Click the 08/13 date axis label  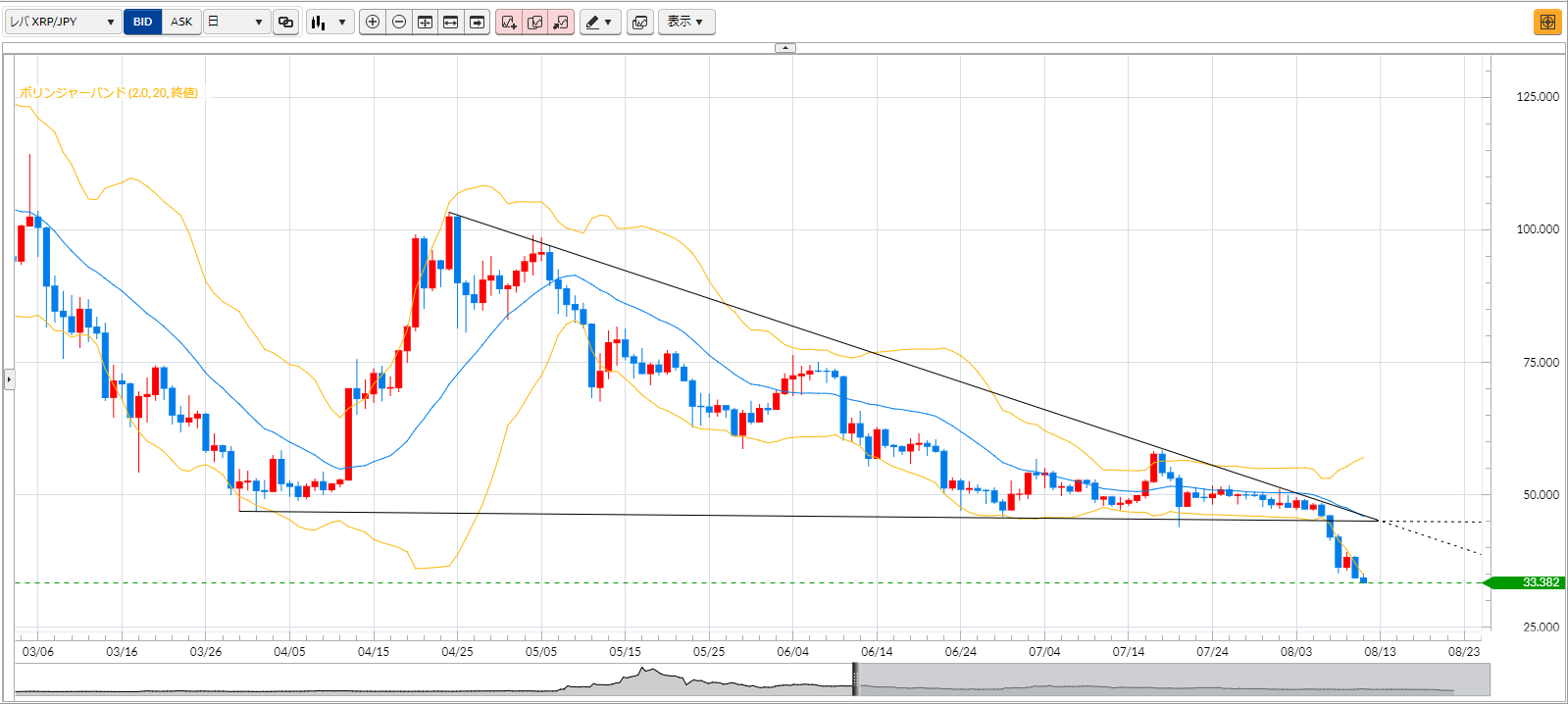[x=1380, y=652]
